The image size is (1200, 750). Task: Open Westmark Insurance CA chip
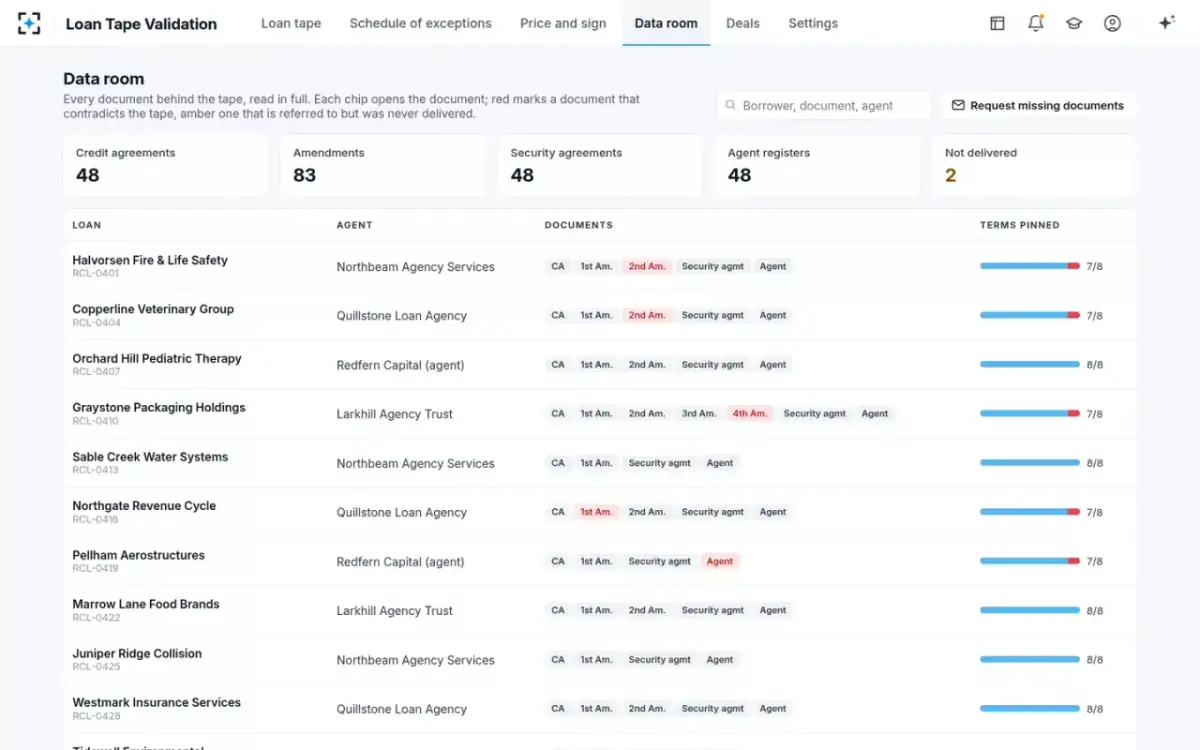(558, 709)
